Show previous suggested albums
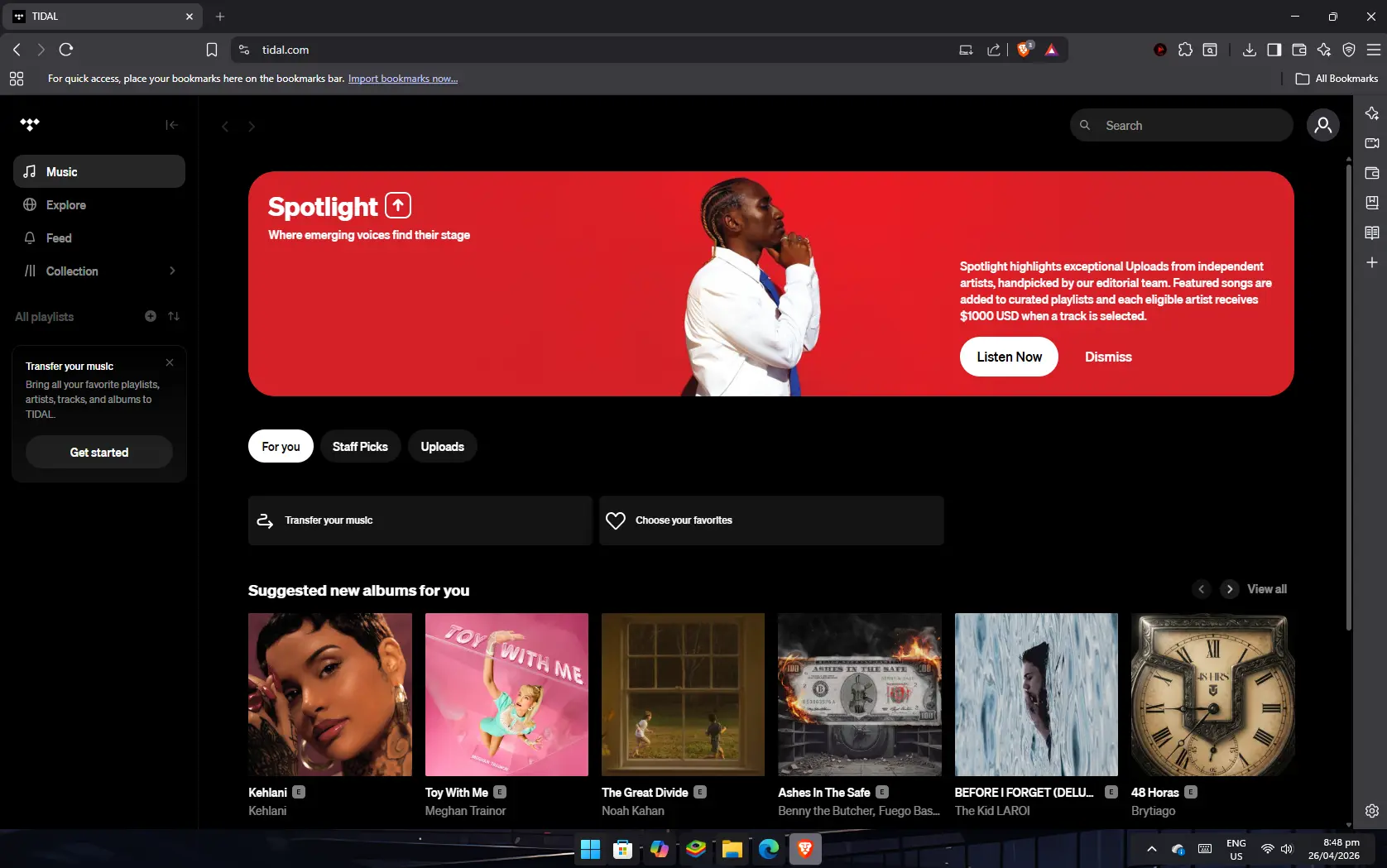The image size is (1387, 868). point(1202,589)
